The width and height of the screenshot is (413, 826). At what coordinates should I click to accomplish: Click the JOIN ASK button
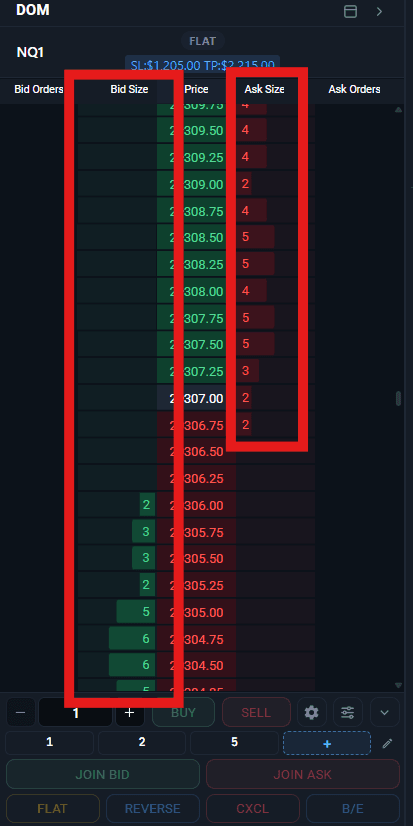point(302,774)
